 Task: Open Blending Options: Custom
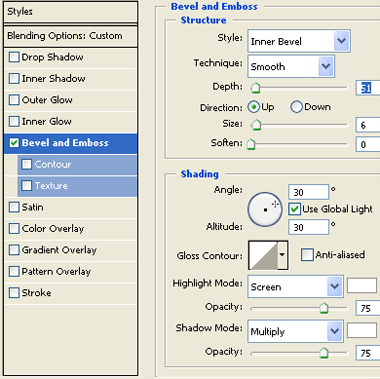coord(71,36)
